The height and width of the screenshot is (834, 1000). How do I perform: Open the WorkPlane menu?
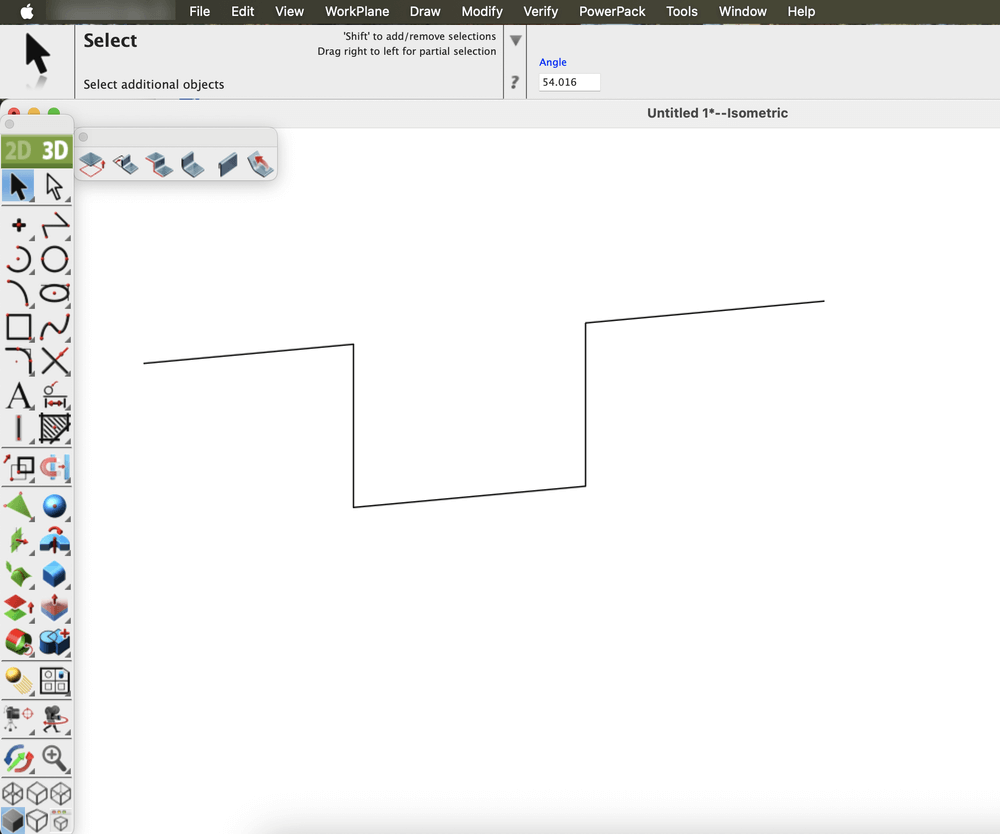(357, 11)
